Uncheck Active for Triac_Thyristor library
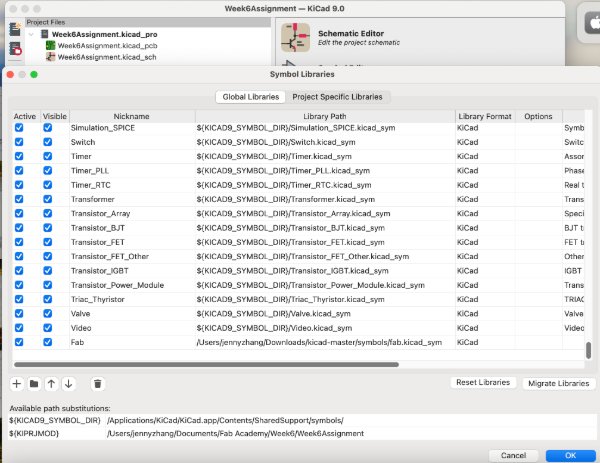This screenshot has height=463, width=600. coord(19,299)
